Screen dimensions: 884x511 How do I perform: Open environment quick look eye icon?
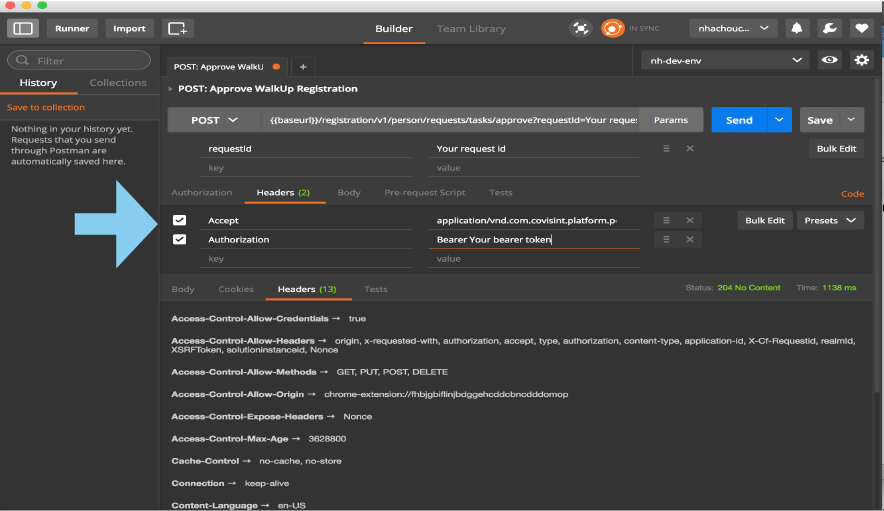coord(829,60)
